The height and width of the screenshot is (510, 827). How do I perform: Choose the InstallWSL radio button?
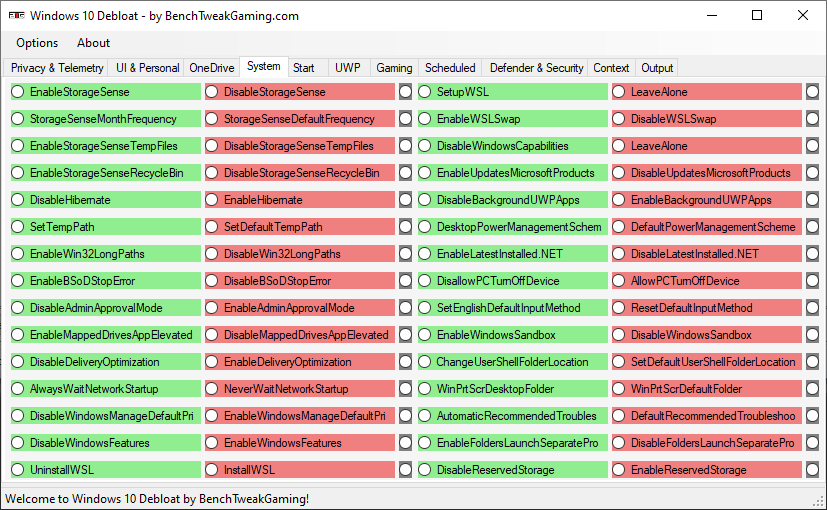(300, 469)
